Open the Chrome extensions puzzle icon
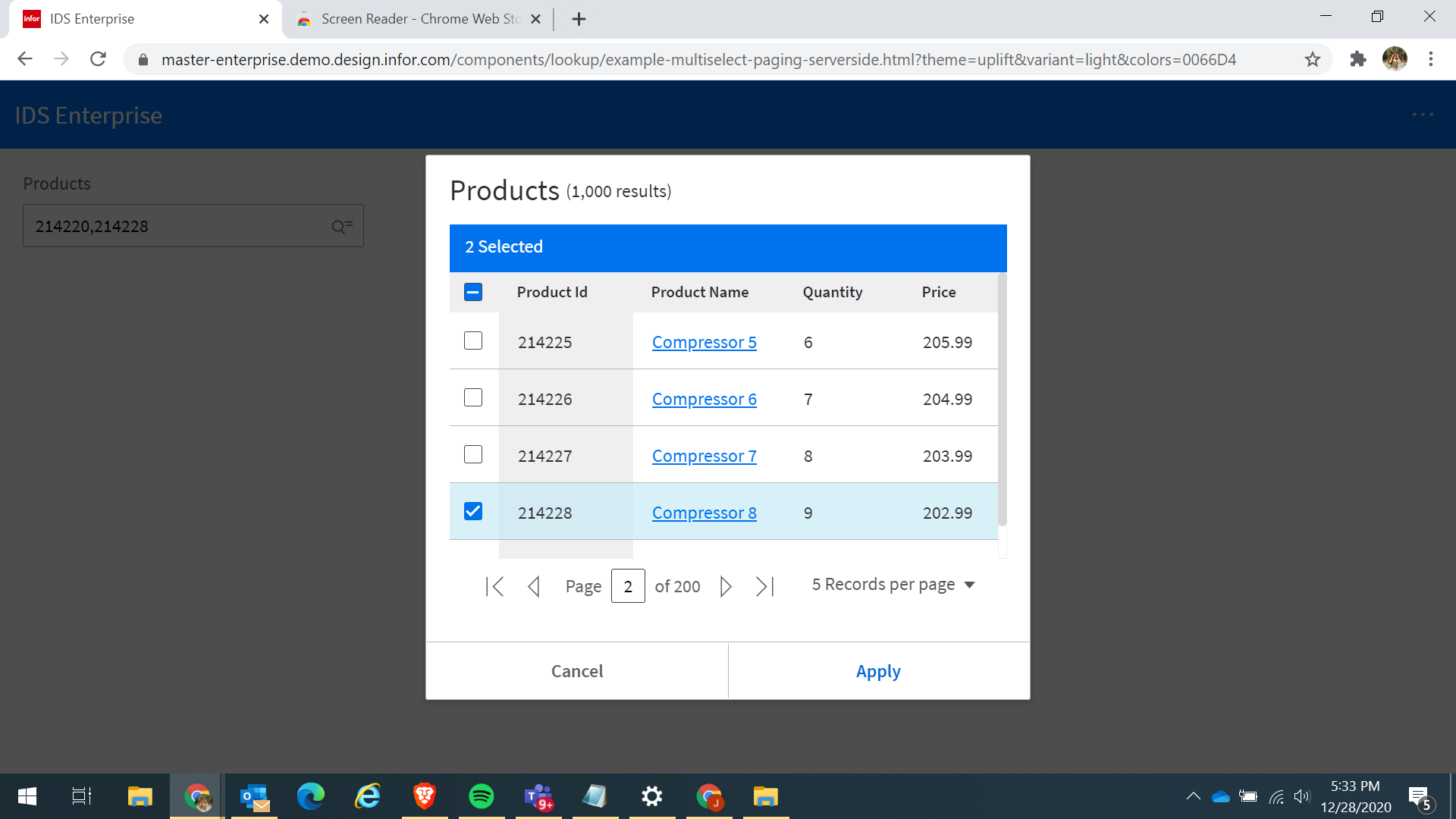Image resolution: width=1456 pixels, height=819 pixels. coord(1358,59)
